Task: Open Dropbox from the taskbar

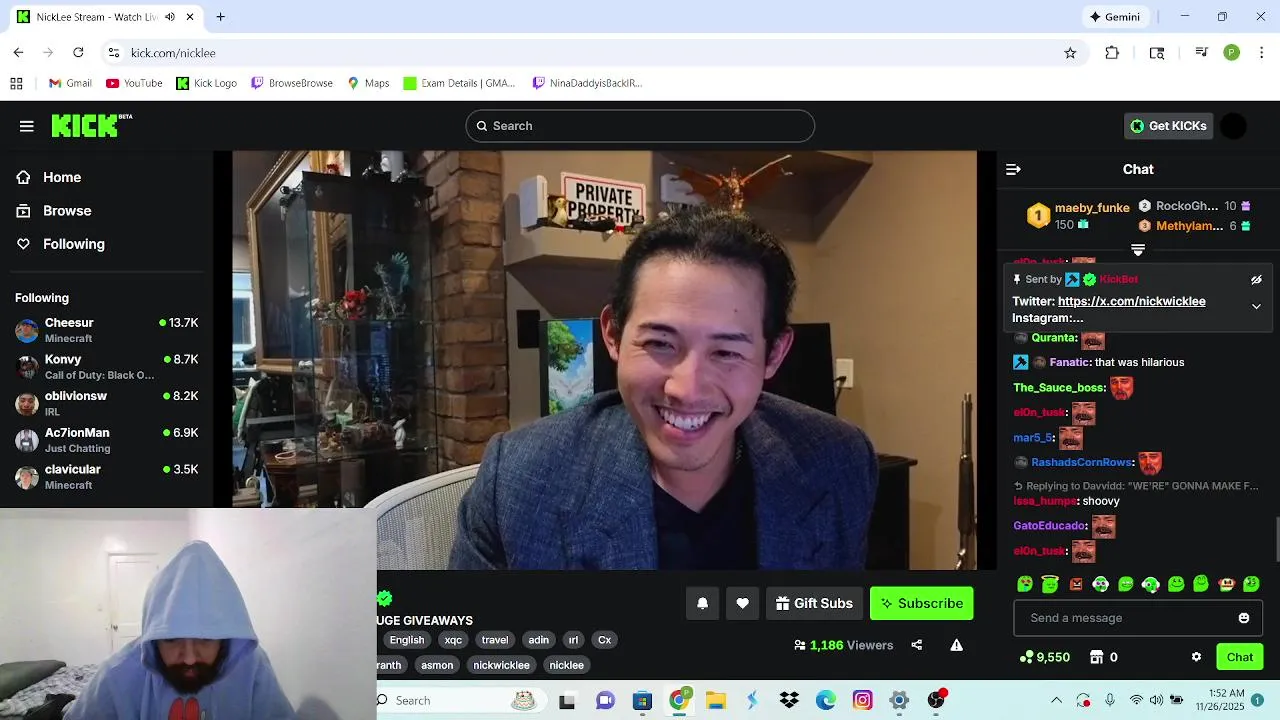Action: (789, 700)
